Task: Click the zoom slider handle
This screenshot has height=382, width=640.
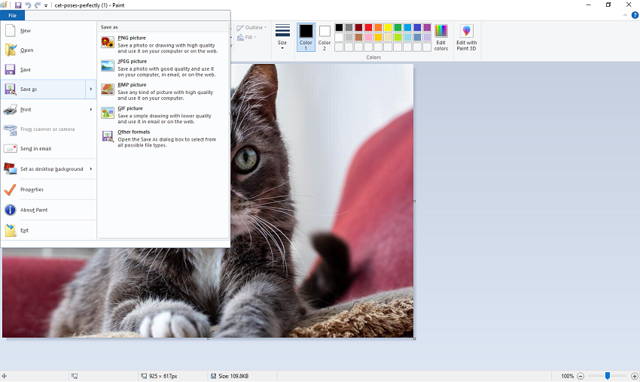Action: [607, 376]
